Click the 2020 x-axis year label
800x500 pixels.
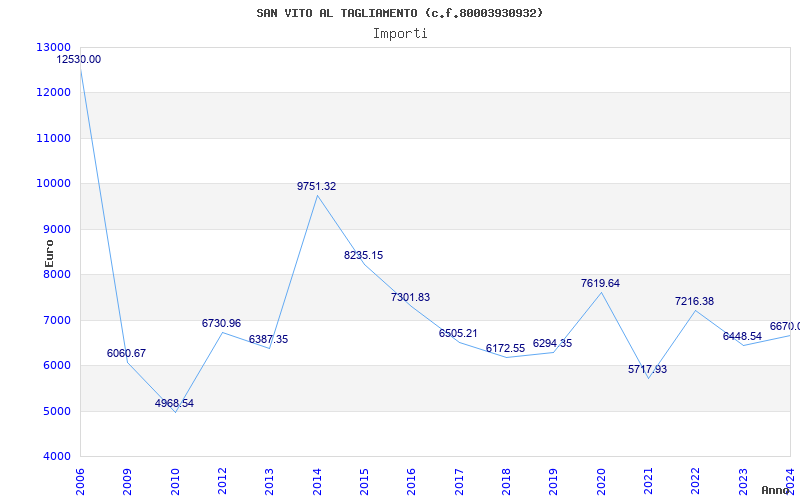click(x=601, y=482)
